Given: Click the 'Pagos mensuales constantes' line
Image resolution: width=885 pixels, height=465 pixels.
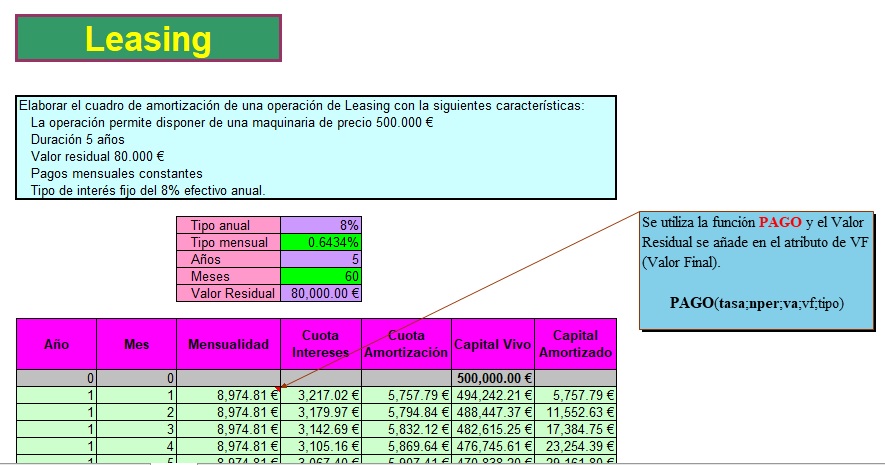Looking at the screenshot, I should (117, 173).
